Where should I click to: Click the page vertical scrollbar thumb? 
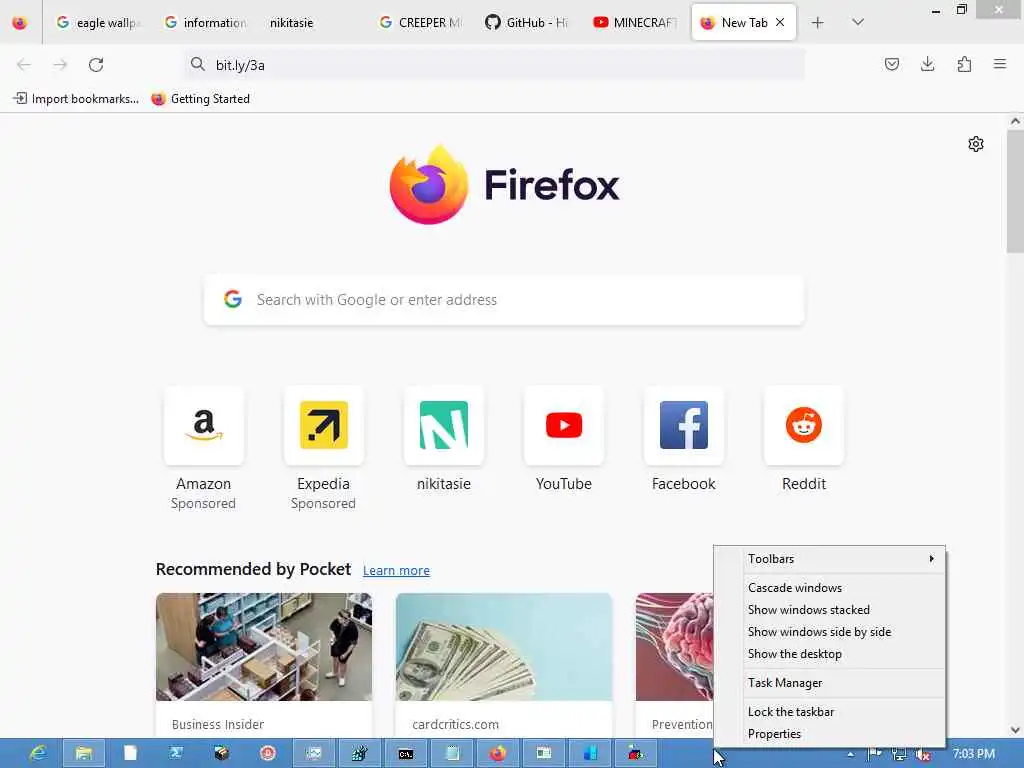click(x=1015, y=191)
